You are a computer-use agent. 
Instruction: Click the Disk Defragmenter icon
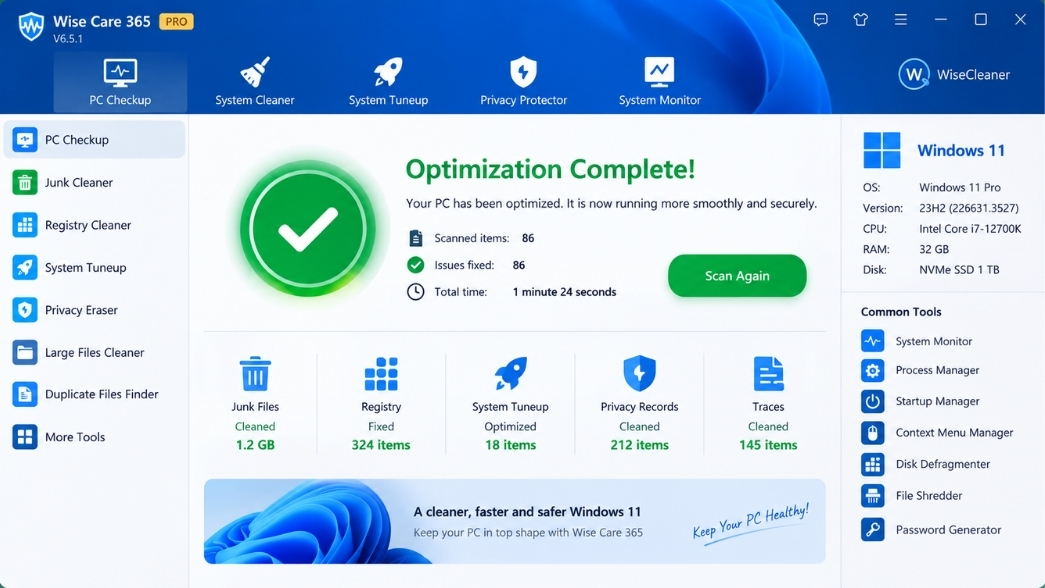pyautogui.click(x=872, y=464)
